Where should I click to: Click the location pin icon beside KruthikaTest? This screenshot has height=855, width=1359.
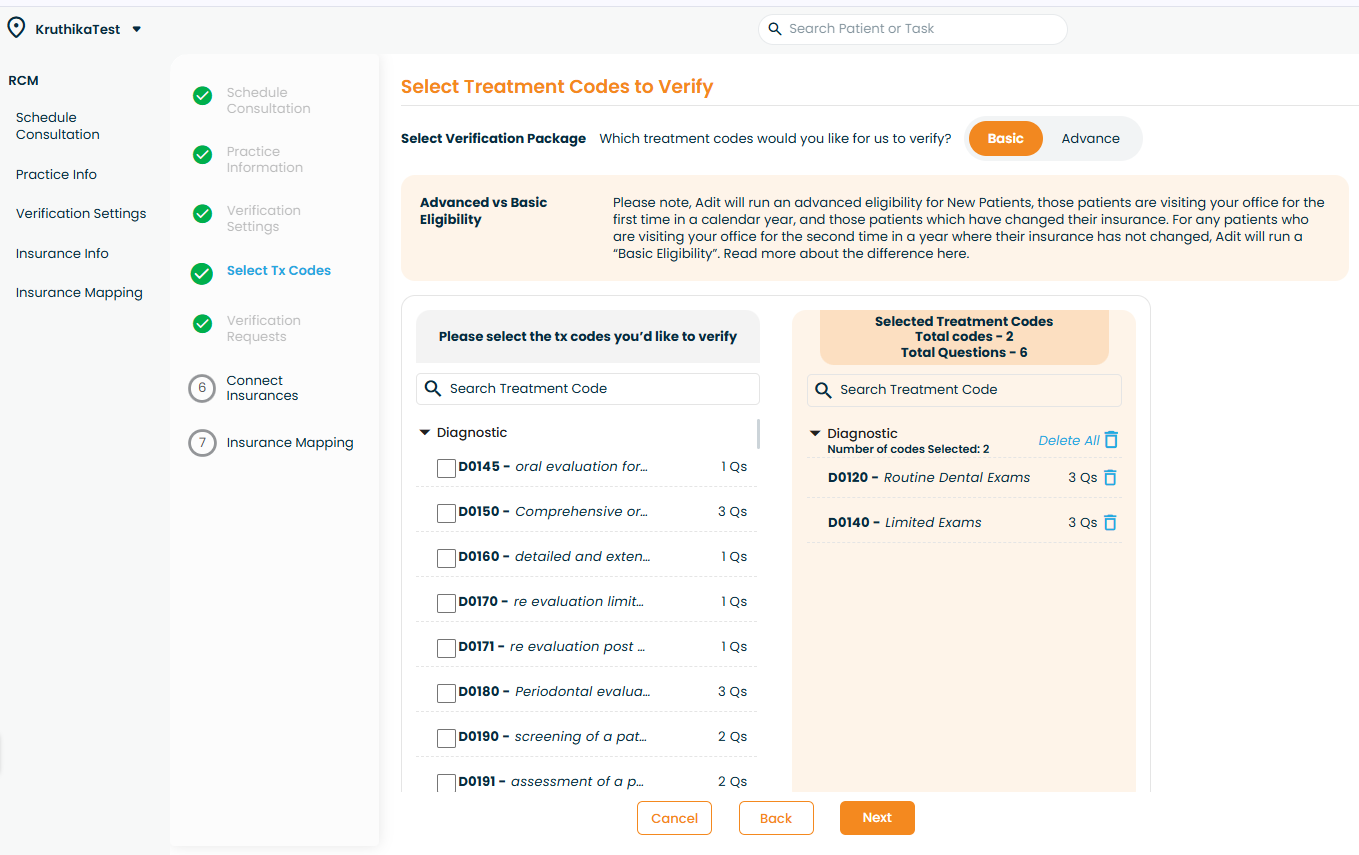tap(16, 28)
